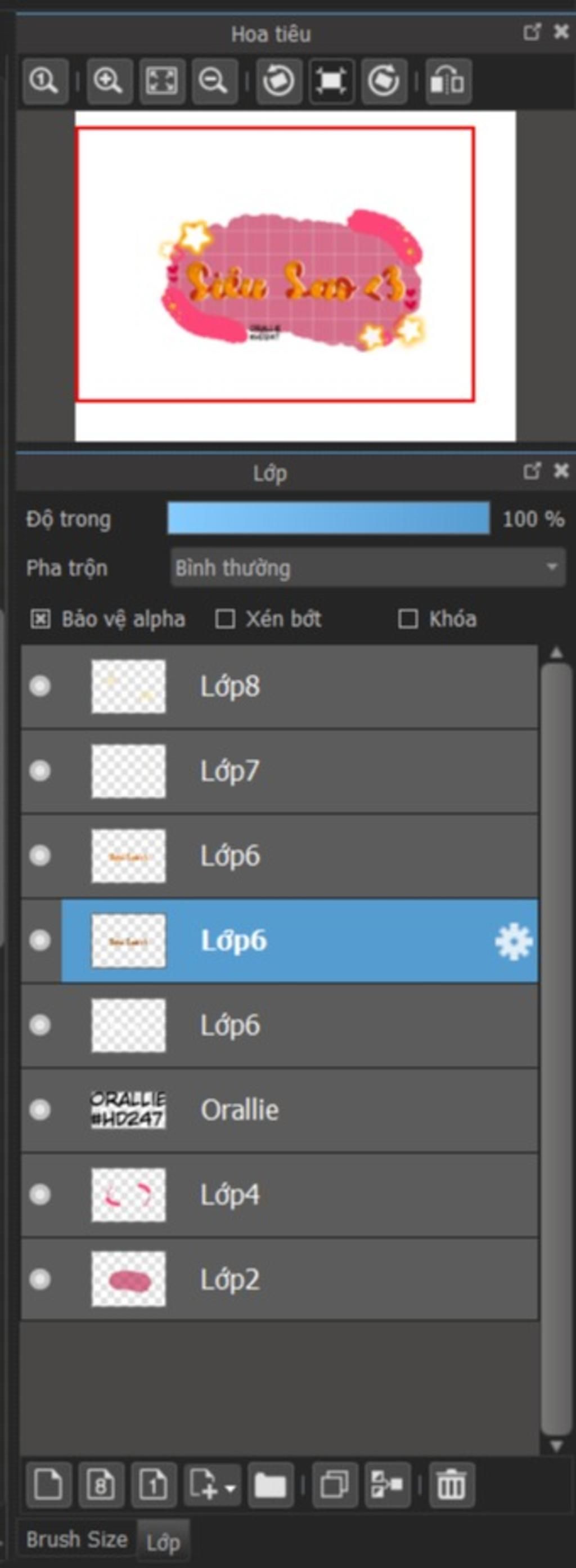Viewport: 576px width, 1568px height.
Task: Adjust the Độ trong opacity slider
Action: pyautogui.click(x=328, y=518)
